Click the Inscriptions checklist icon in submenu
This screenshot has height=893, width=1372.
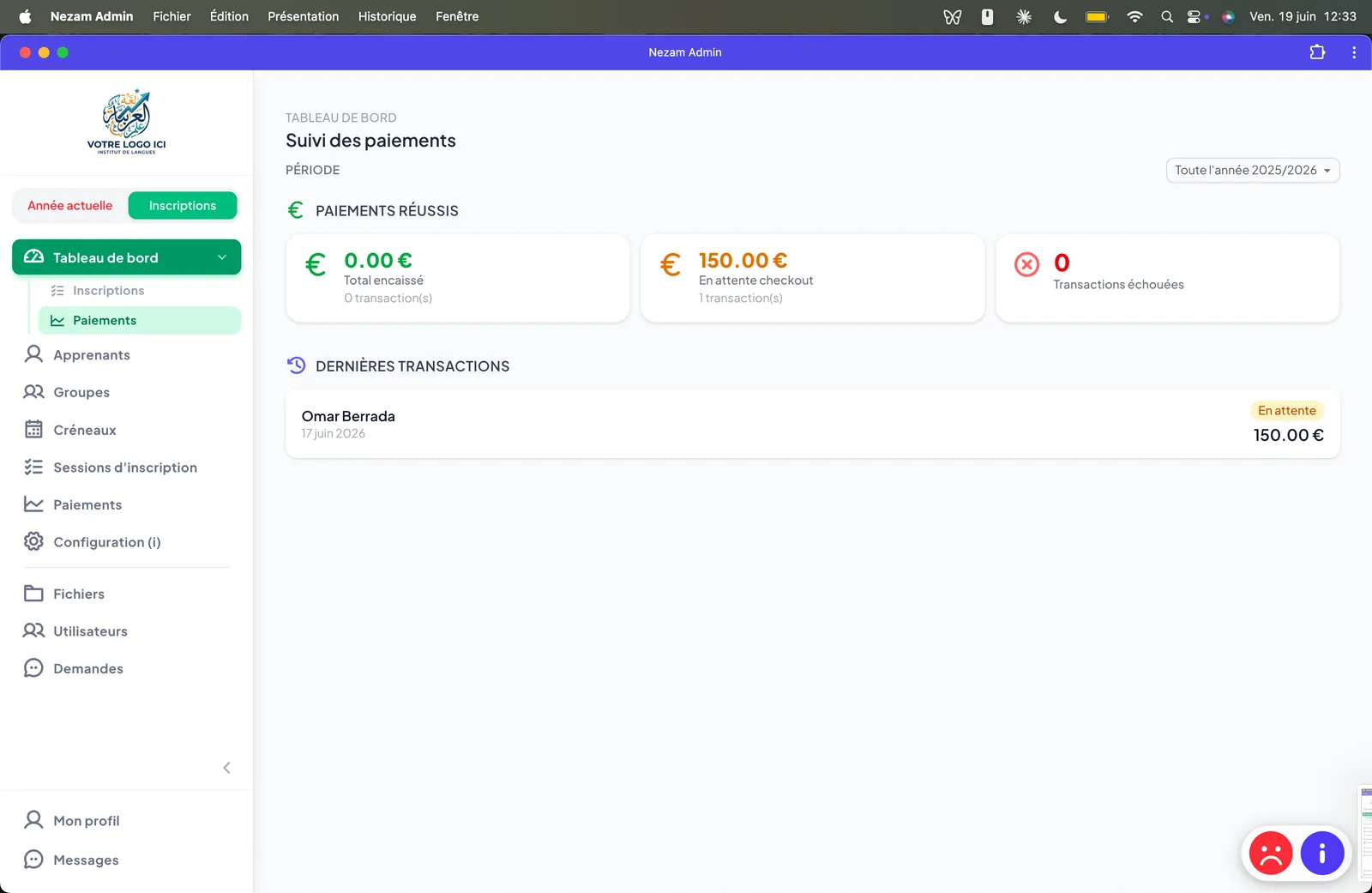[57, 291]
